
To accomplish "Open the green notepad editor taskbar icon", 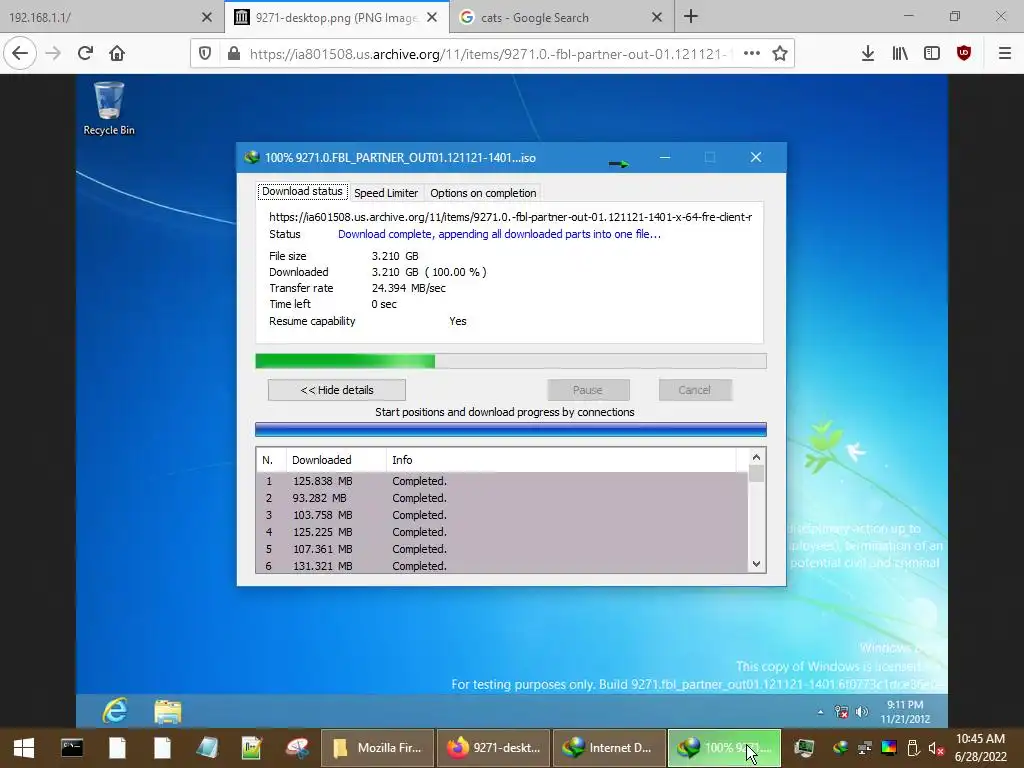I will [251, 748].
